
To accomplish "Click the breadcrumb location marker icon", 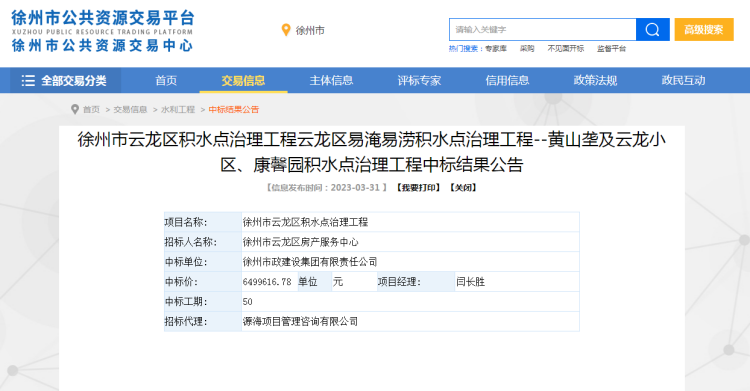I will [75, 110].
